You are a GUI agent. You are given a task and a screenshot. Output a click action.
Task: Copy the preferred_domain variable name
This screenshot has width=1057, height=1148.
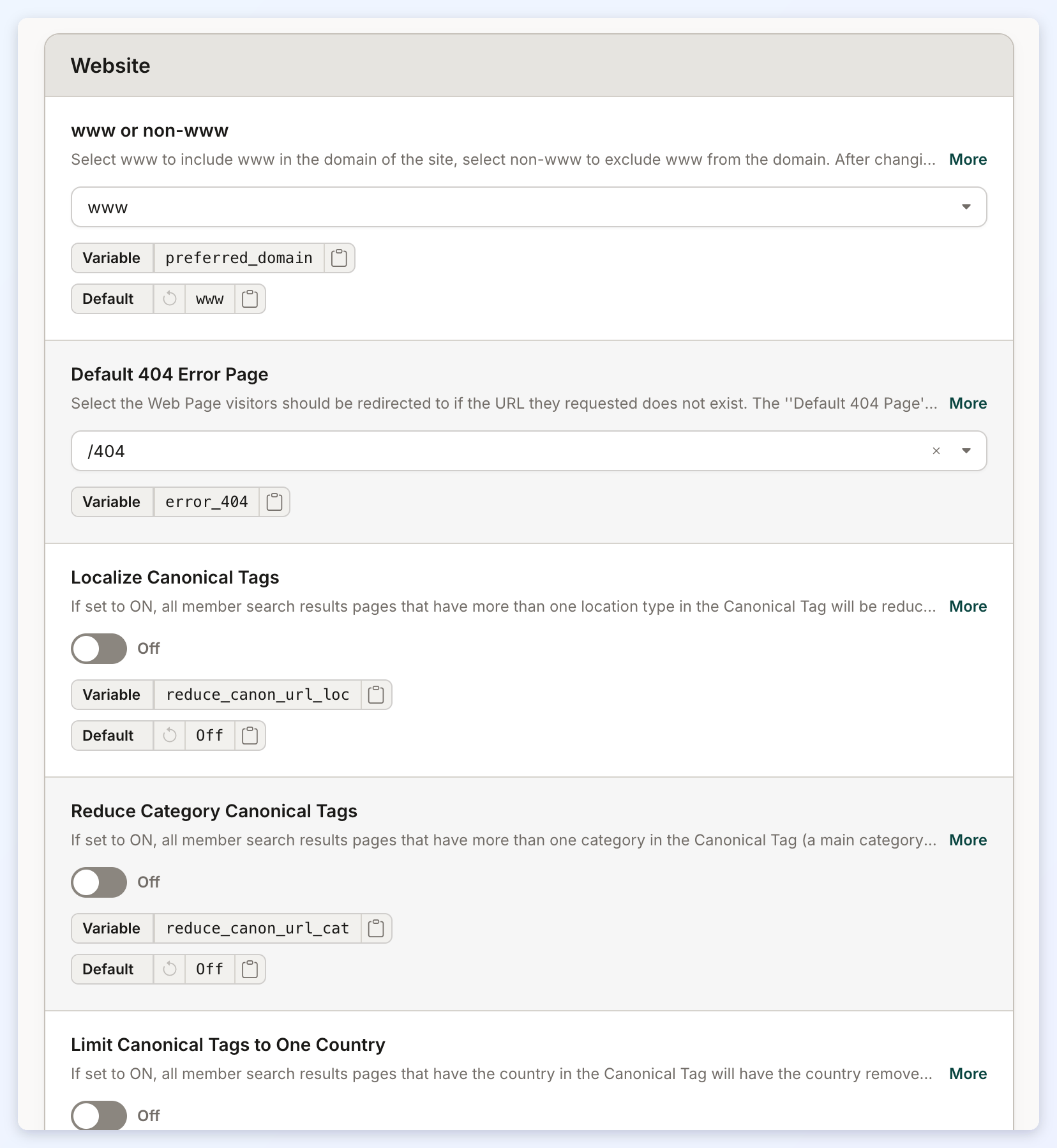[339, 258]
